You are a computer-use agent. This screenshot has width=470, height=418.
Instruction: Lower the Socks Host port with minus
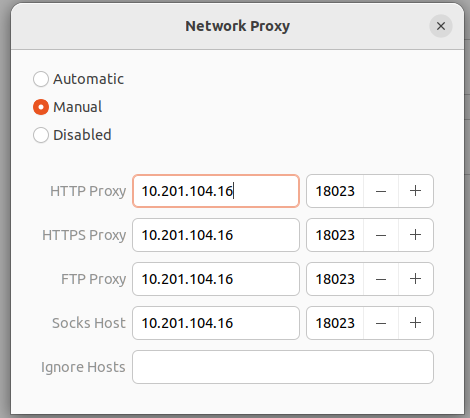pyautogui.click(x=381, y=323)
